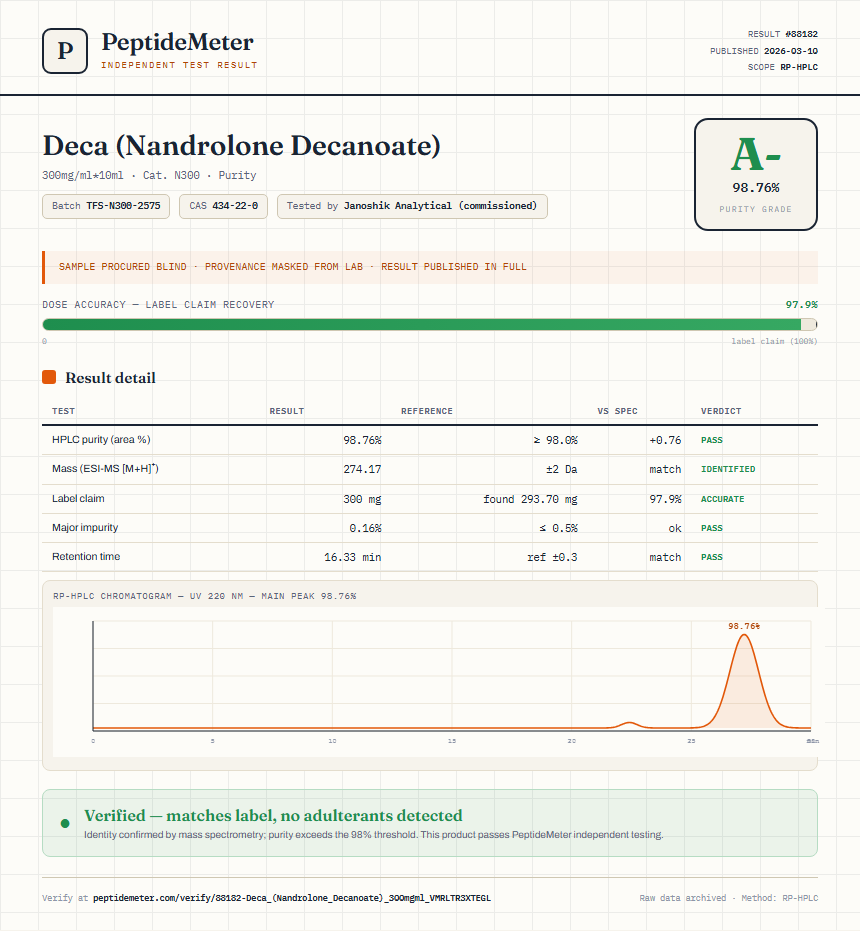Click the ref ±0.3 reference cell
860x931 pixels.
coord(552,557)
